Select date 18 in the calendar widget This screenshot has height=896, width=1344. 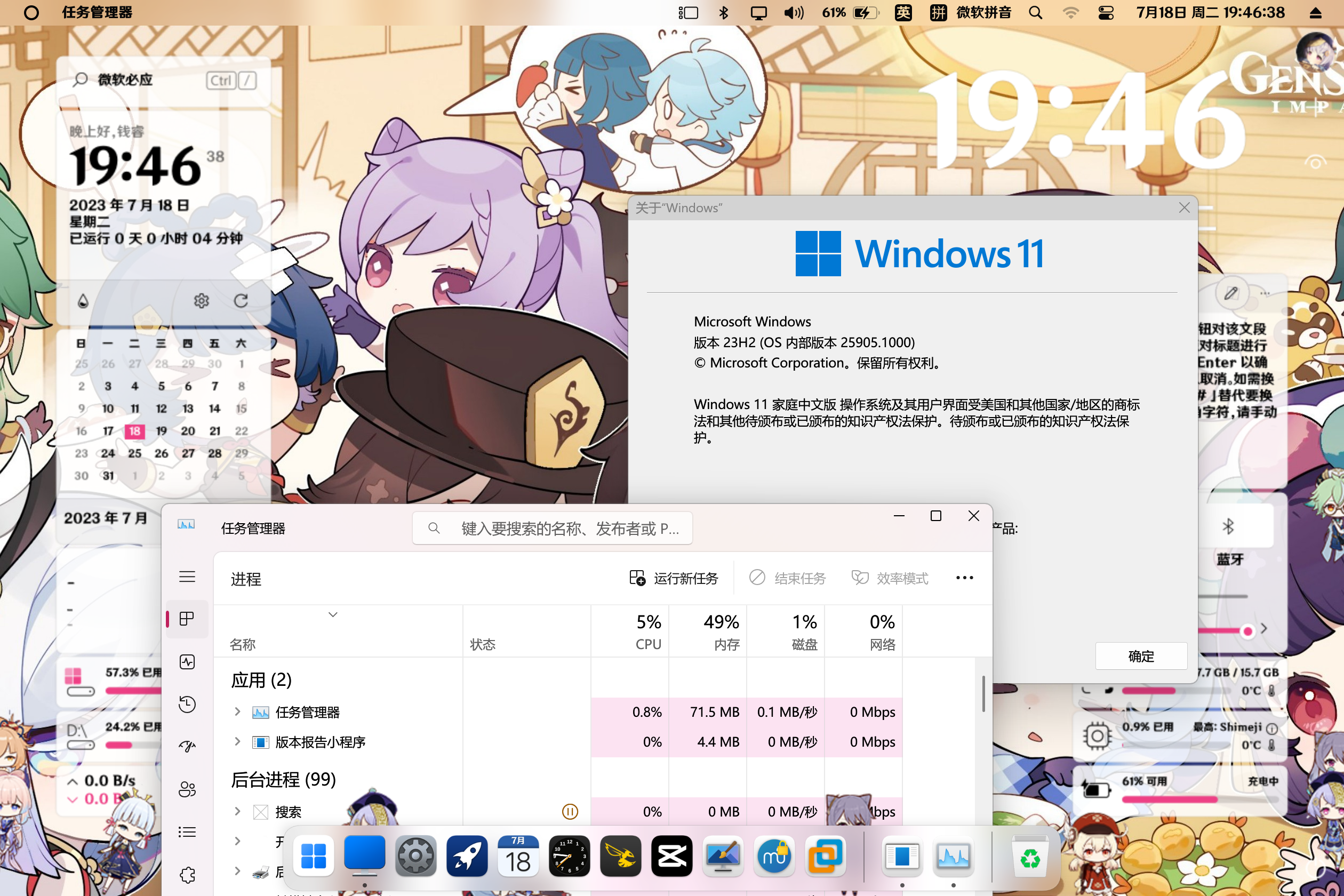click(134, 431)
